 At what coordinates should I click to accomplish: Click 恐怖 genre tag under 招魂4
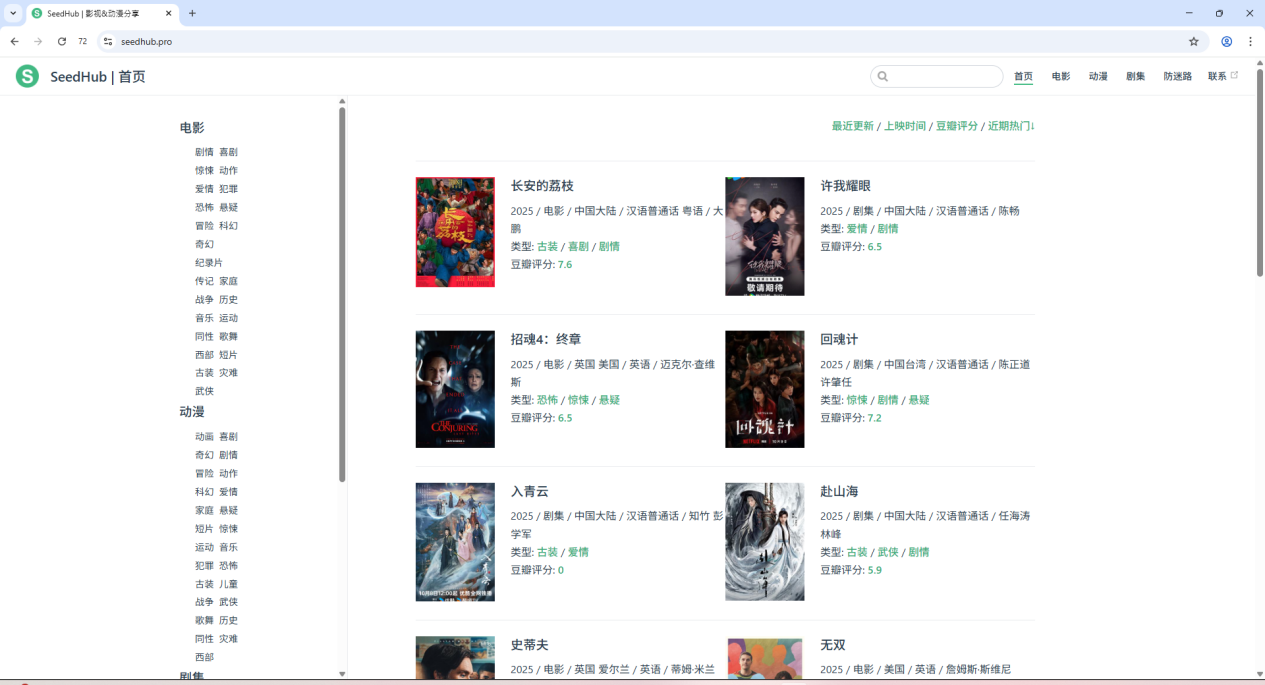(547, 400)
